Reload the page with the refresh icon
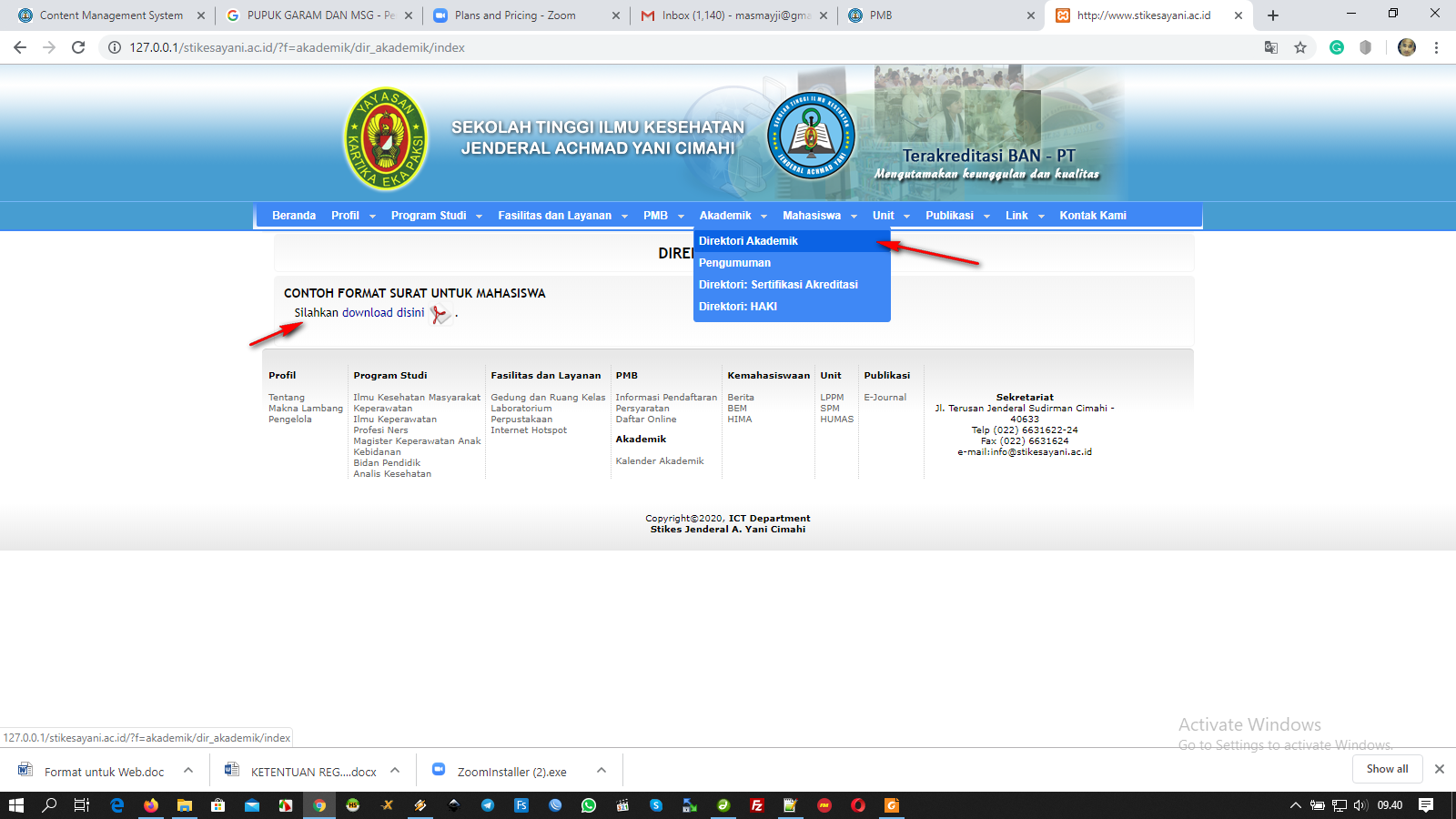 78,47
